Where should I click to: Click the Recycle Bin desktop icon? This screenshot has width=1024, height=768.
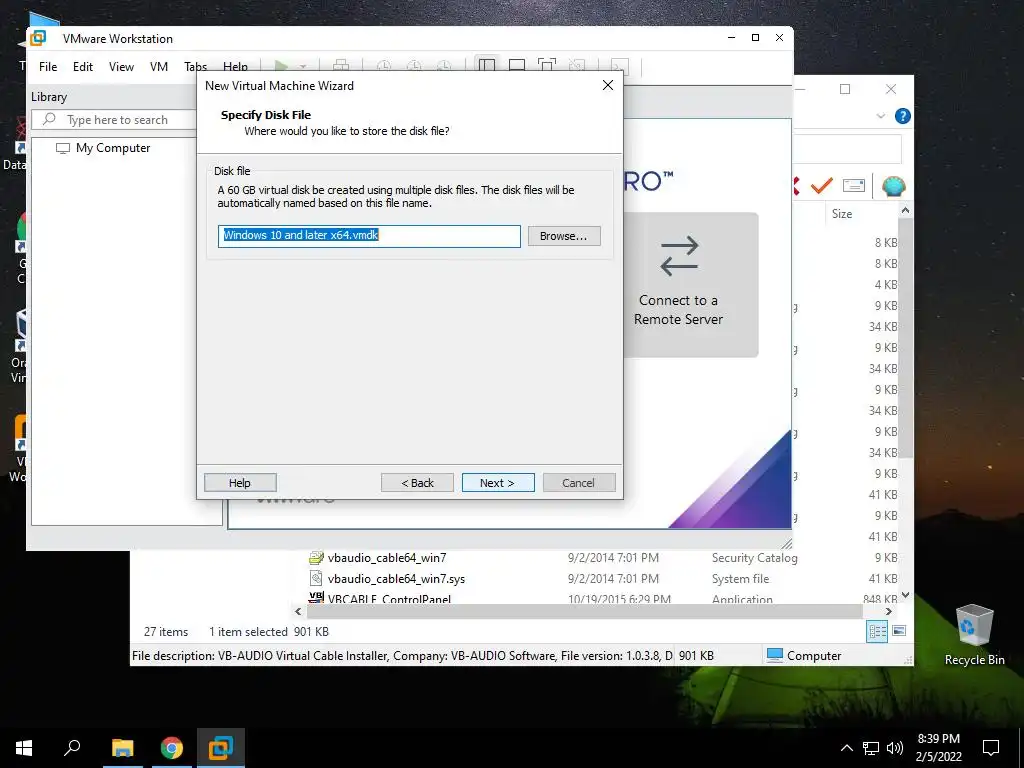tap(974, 633)
